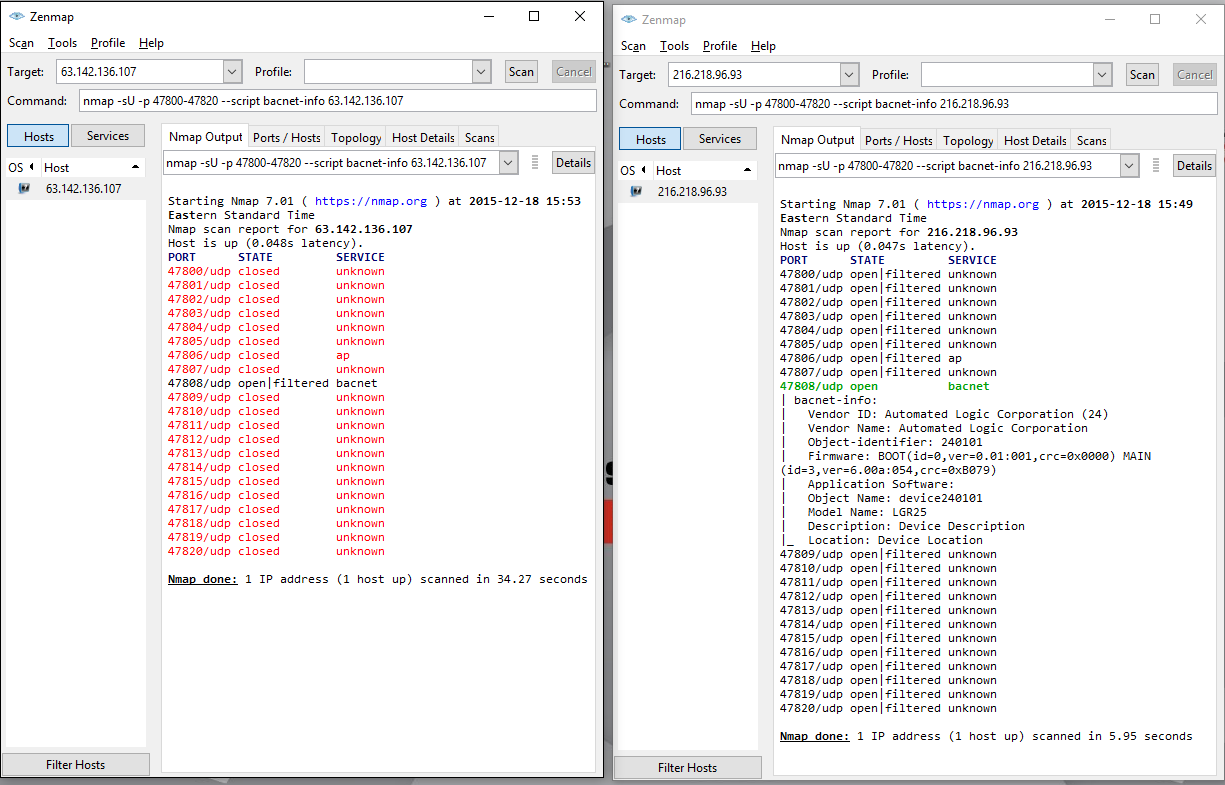Click Target field with 63.142.136.107

click(x=140, y=72)
